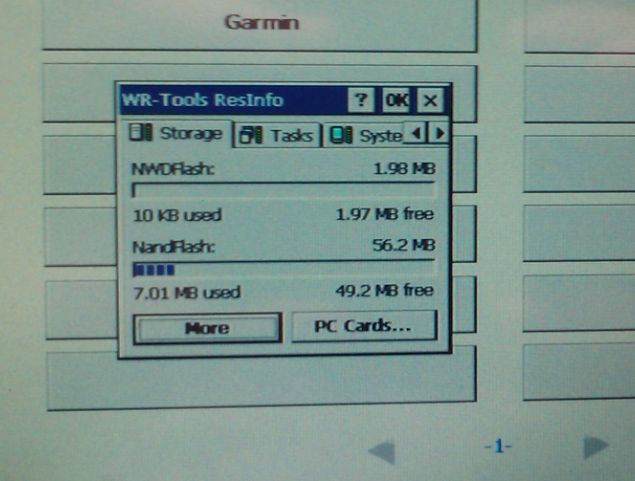The image size is (635, 481).
Task: Go to the next launcher page arrow
Action: 597,447
